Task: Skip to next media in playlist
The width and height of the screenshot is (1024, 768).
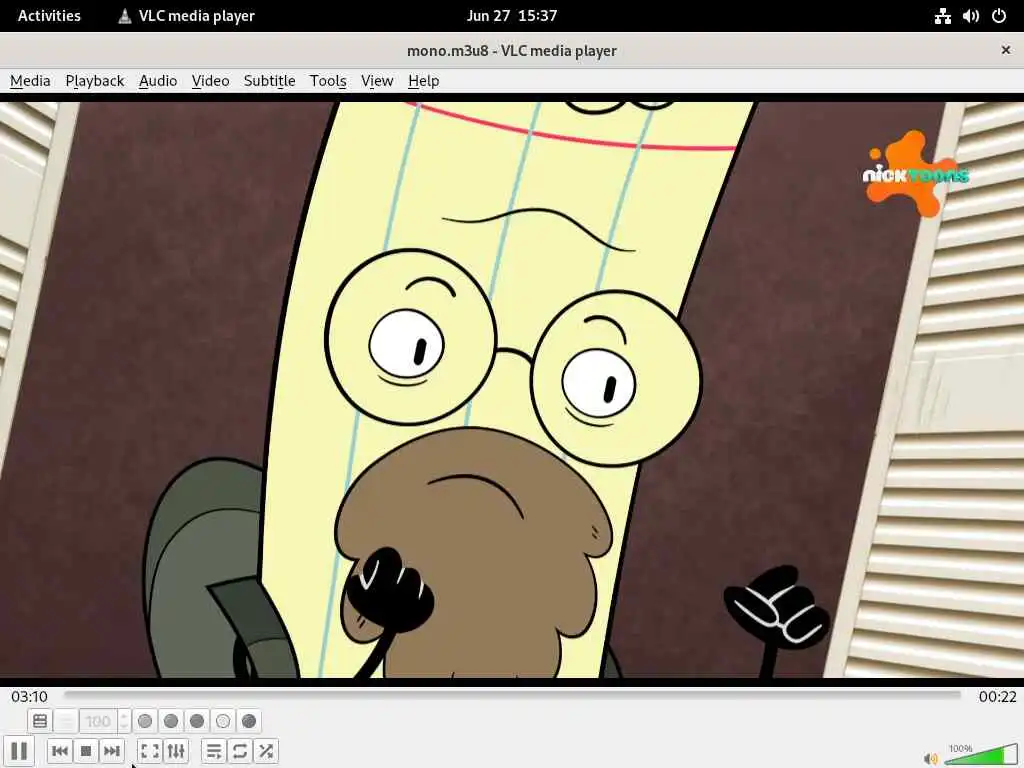Action: pyautogui.click(x=112, y=751)
